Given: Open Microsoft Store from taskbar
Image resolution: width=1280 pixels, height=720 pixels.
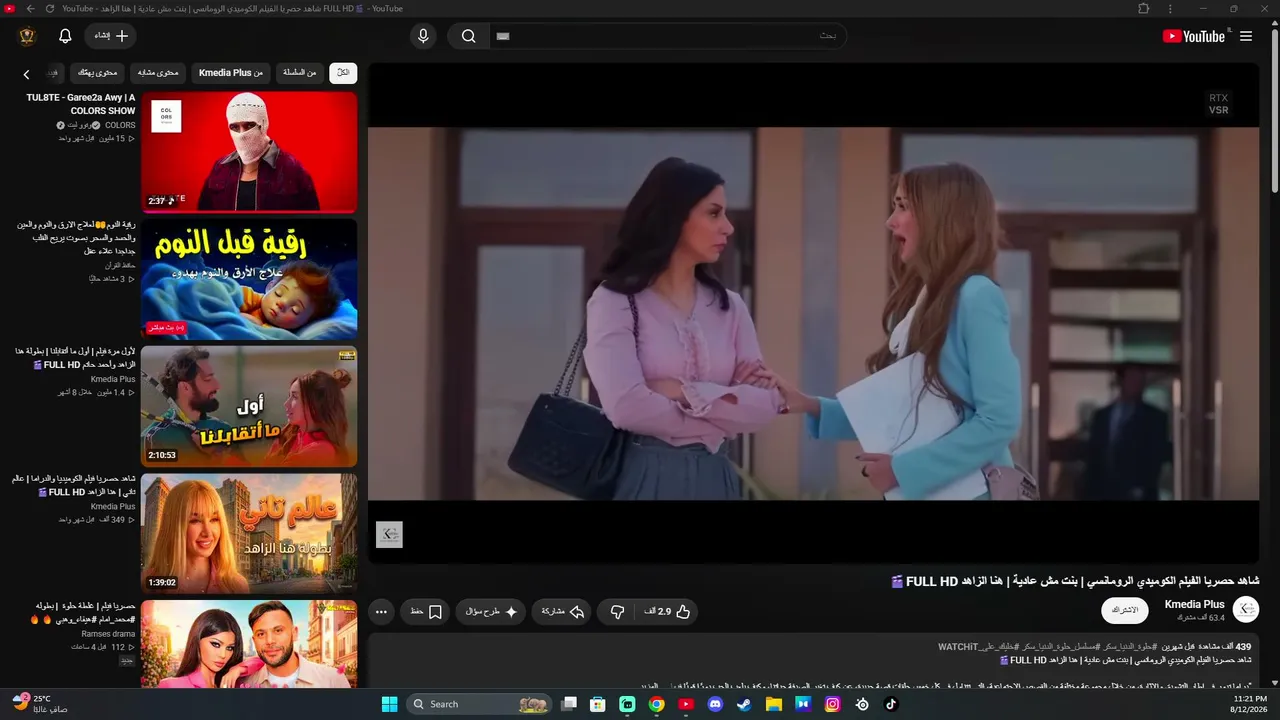Looking at the screenshot, I should 598,704.
